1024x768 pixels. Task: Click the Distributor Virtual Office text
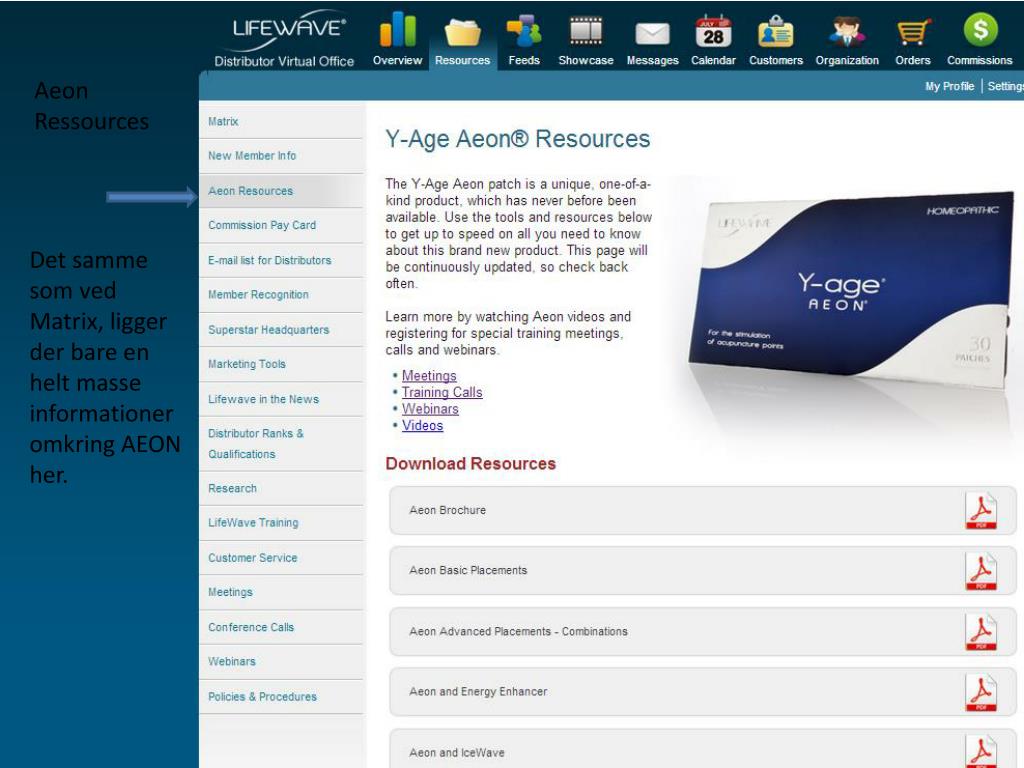[x=284, y=61]
